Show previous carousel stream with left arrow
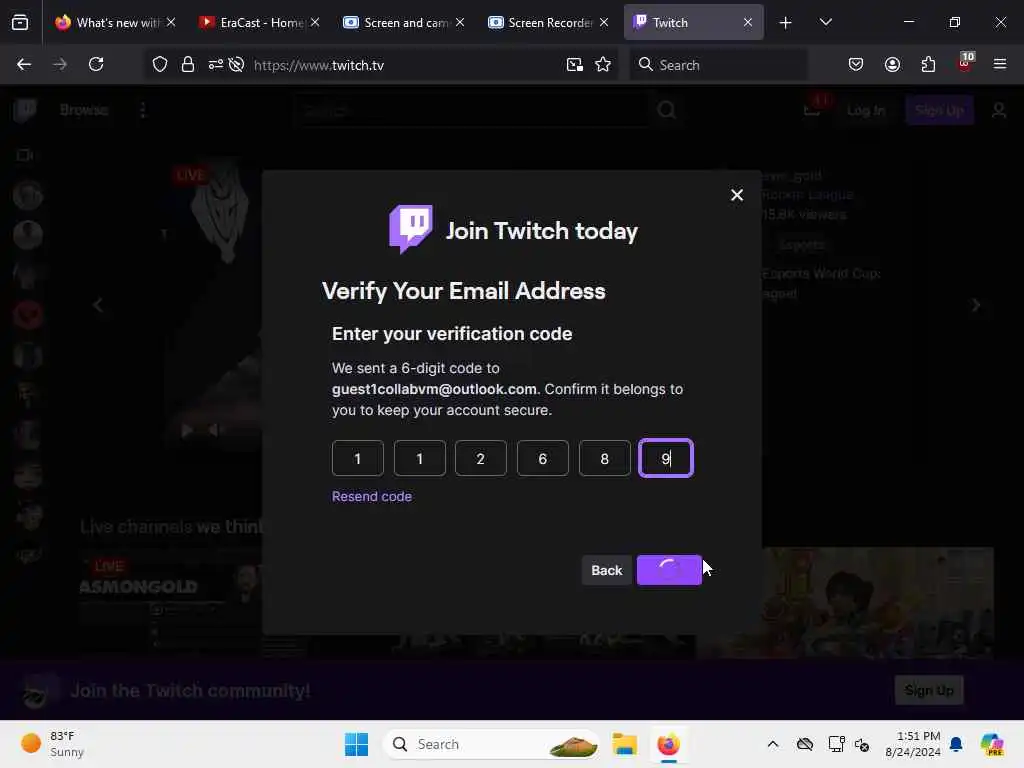Image resolution: width=1024 pixels, height=768 pixels. pos(98,305)
